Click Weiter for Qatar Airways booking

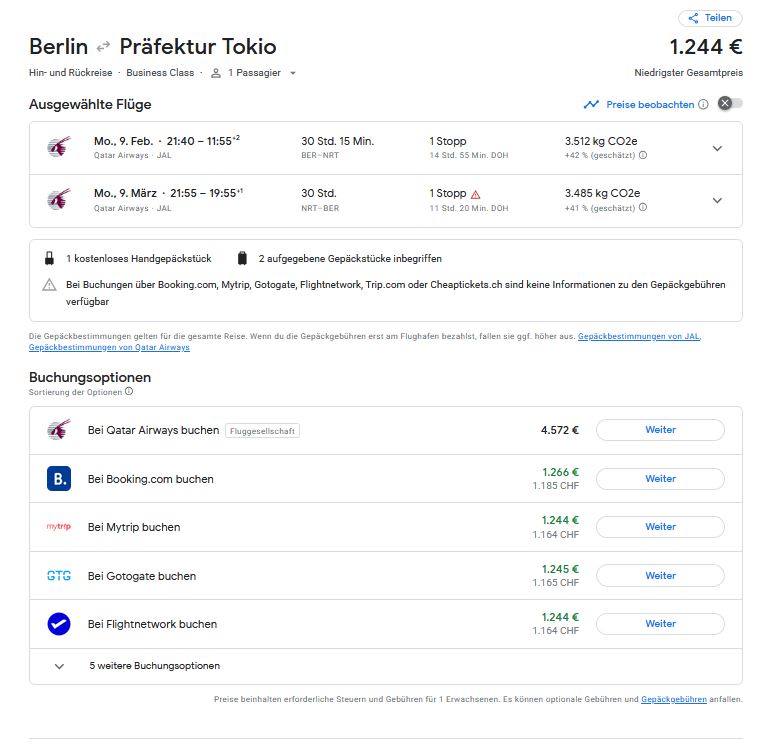pyautogui.click(x=660, y=430)
